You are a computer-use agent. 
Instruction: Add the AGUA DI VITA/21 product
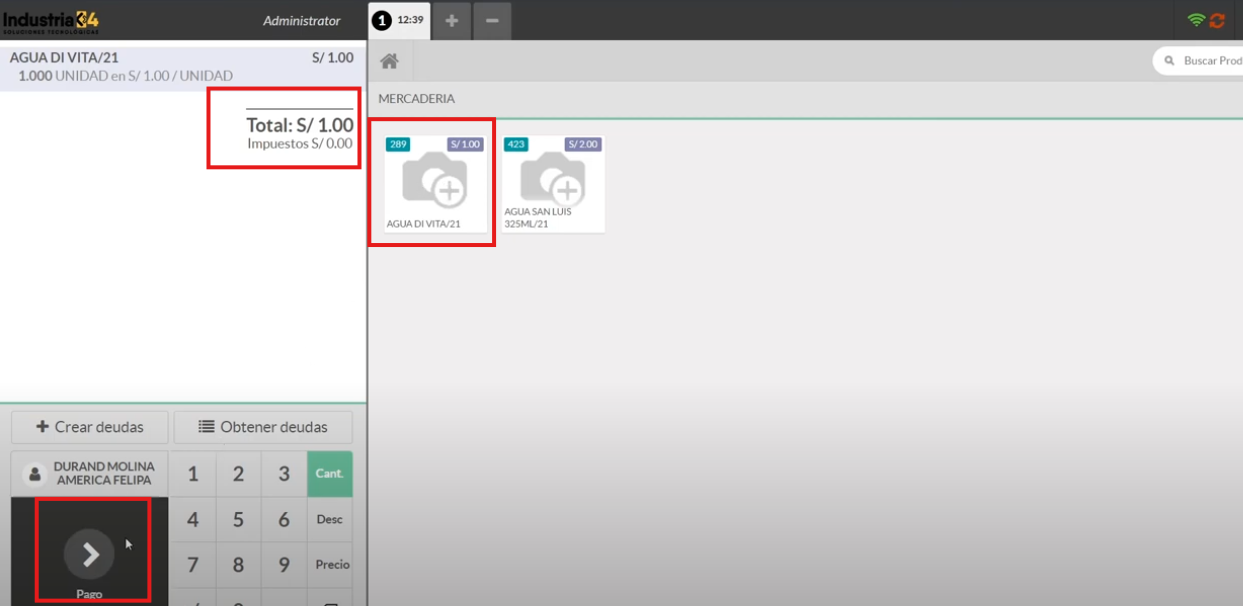click(x=435, y=184)
